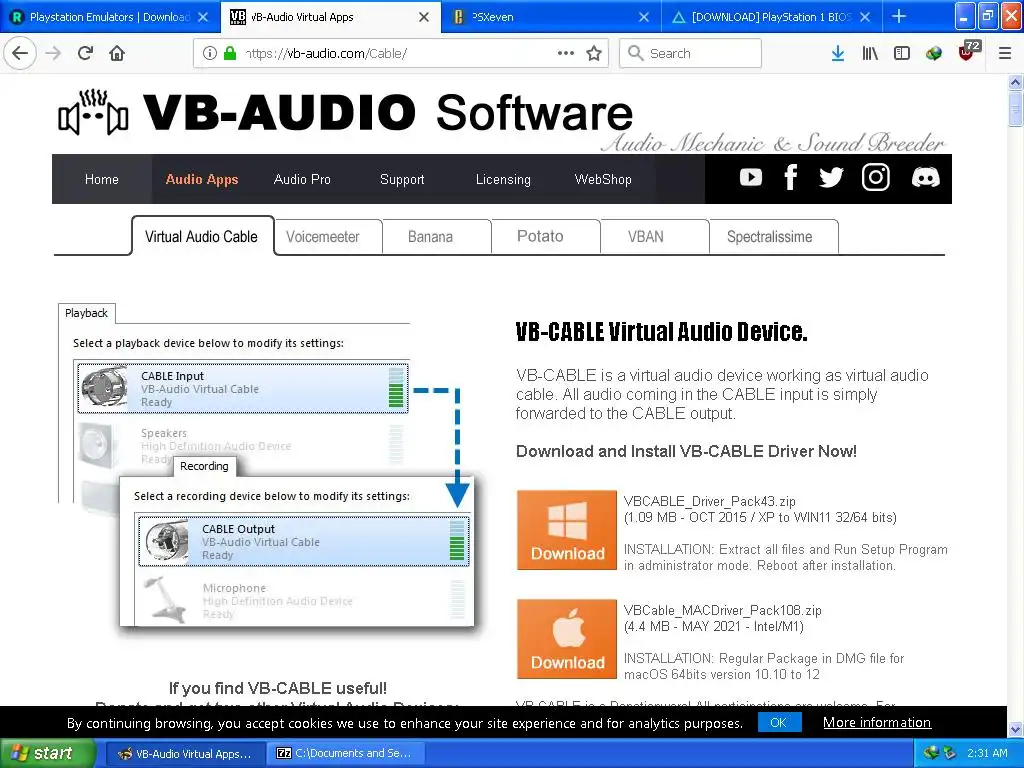Reload the current page
This screenshot has height=768, width=1024.
pyautogui.click(x=85, y=53)
